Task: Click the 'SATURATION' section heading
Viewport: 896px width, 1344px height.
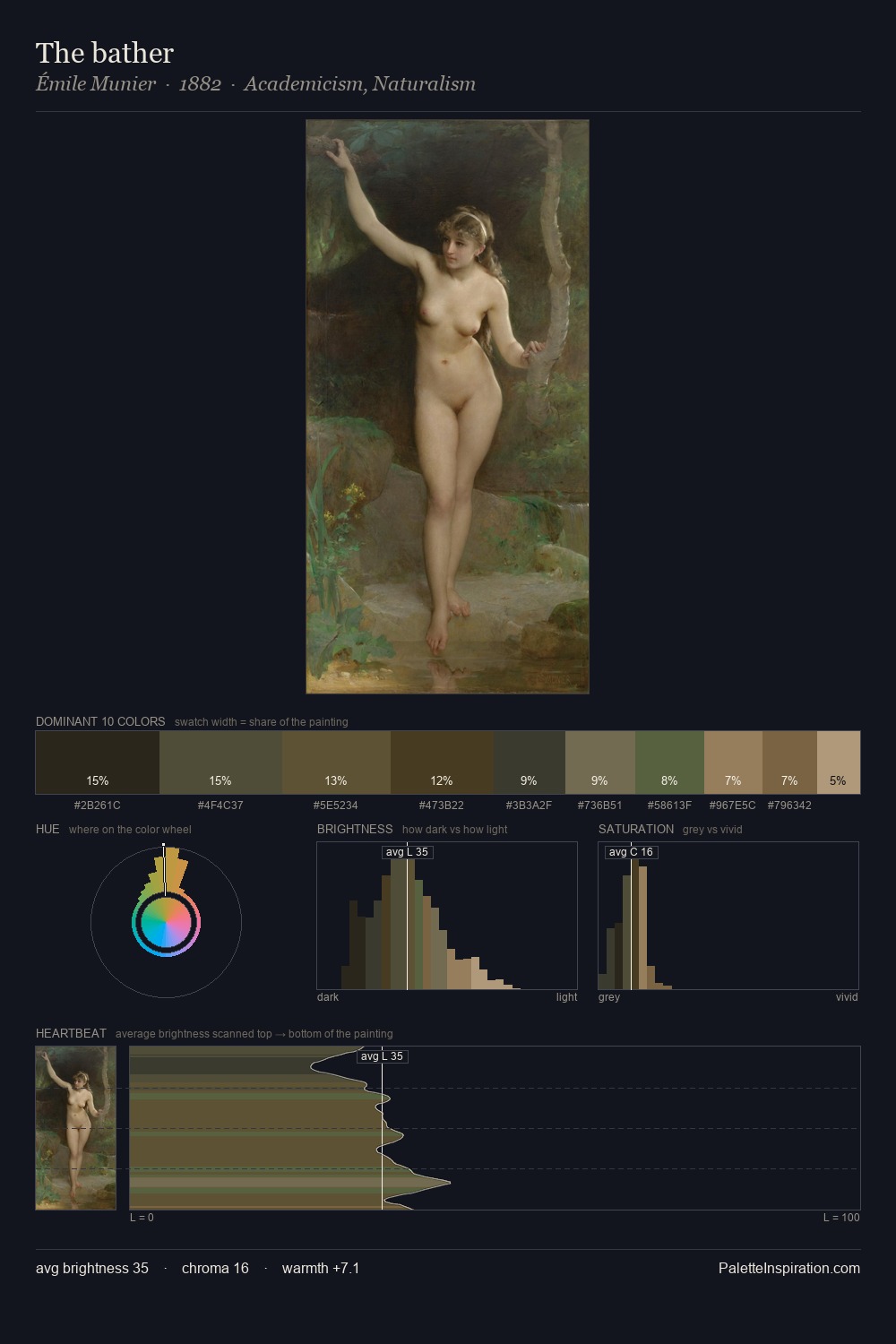Action: tap(636, 829)
